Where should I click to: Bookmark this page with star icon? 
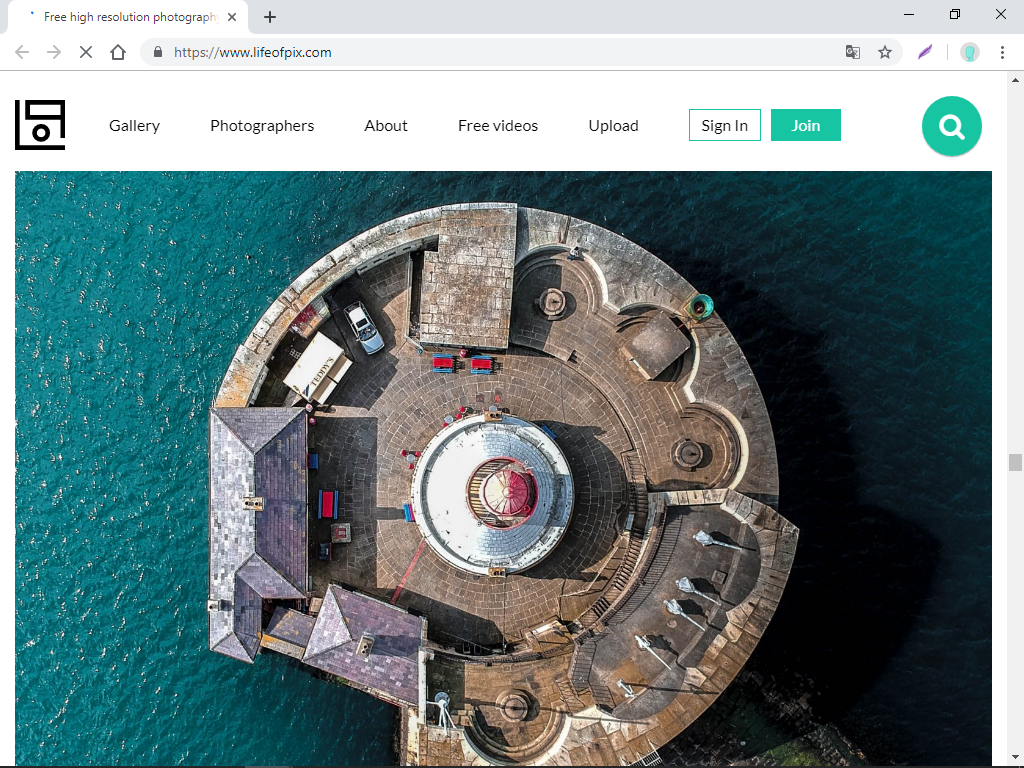tap(884, 52)
